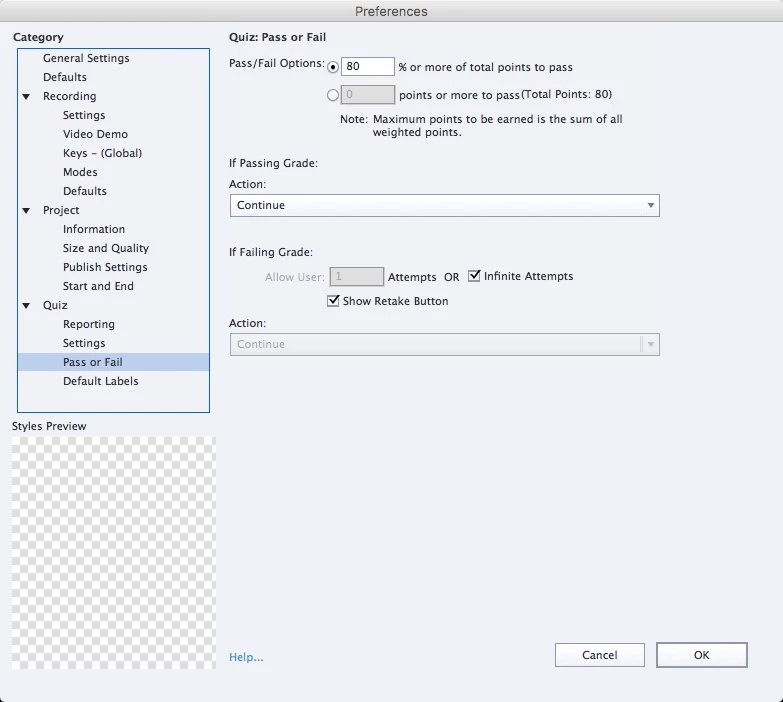Open Video Demo preferences
The height and width of the screenshot is (702, 783).
tap(95, 134)
